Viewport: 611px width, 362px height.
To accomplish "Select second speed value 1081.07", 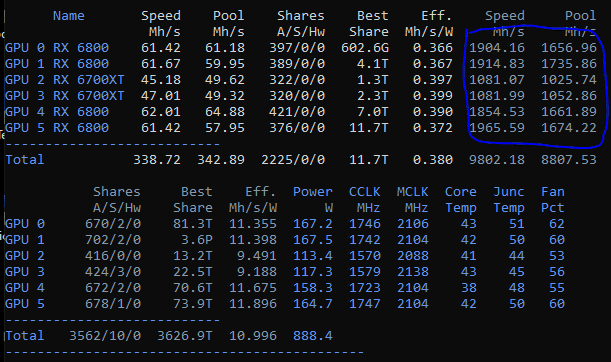I will (x=497, y=80).
